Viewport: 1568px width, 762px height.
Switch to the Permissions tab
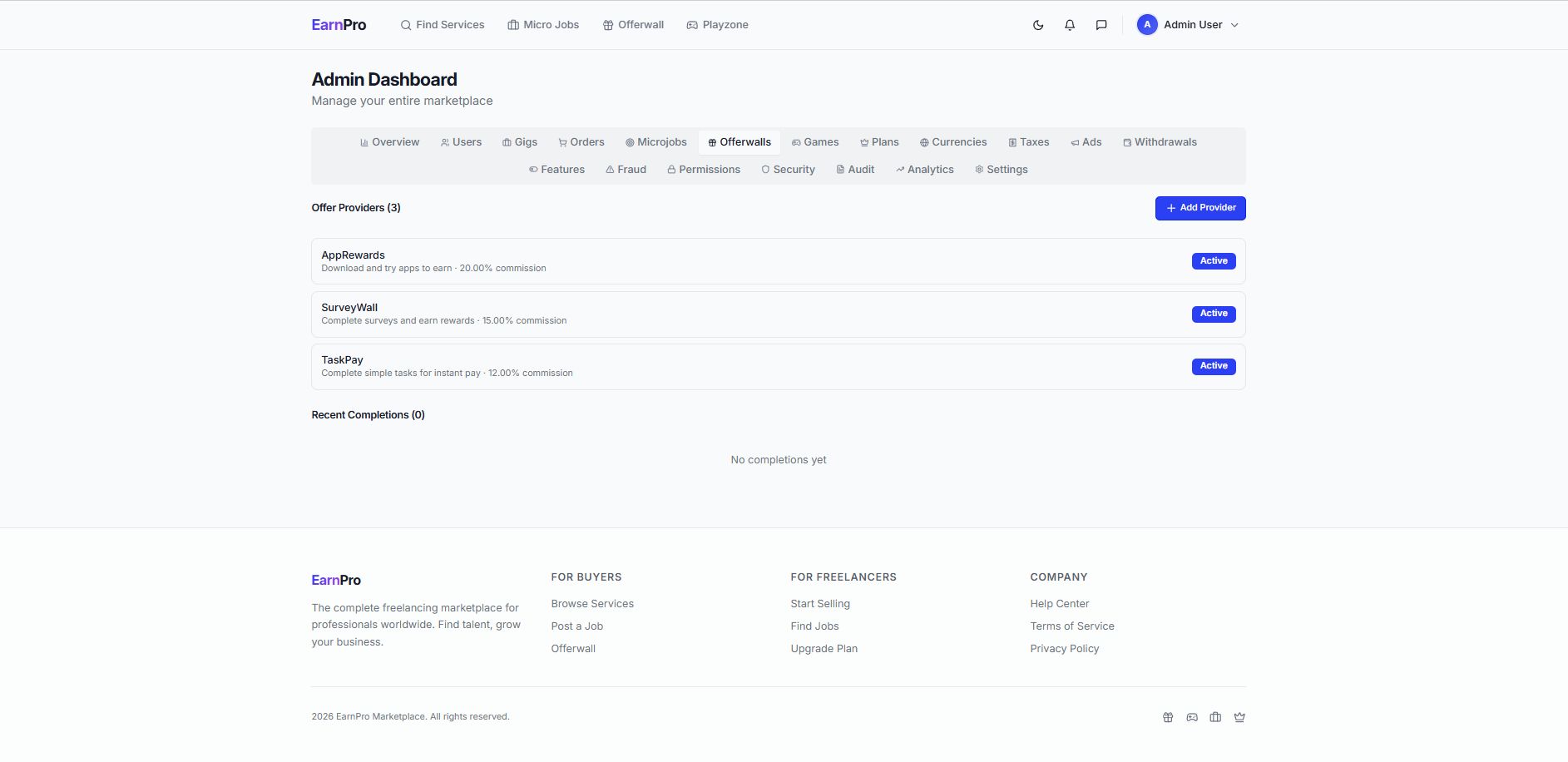point(704,170)
